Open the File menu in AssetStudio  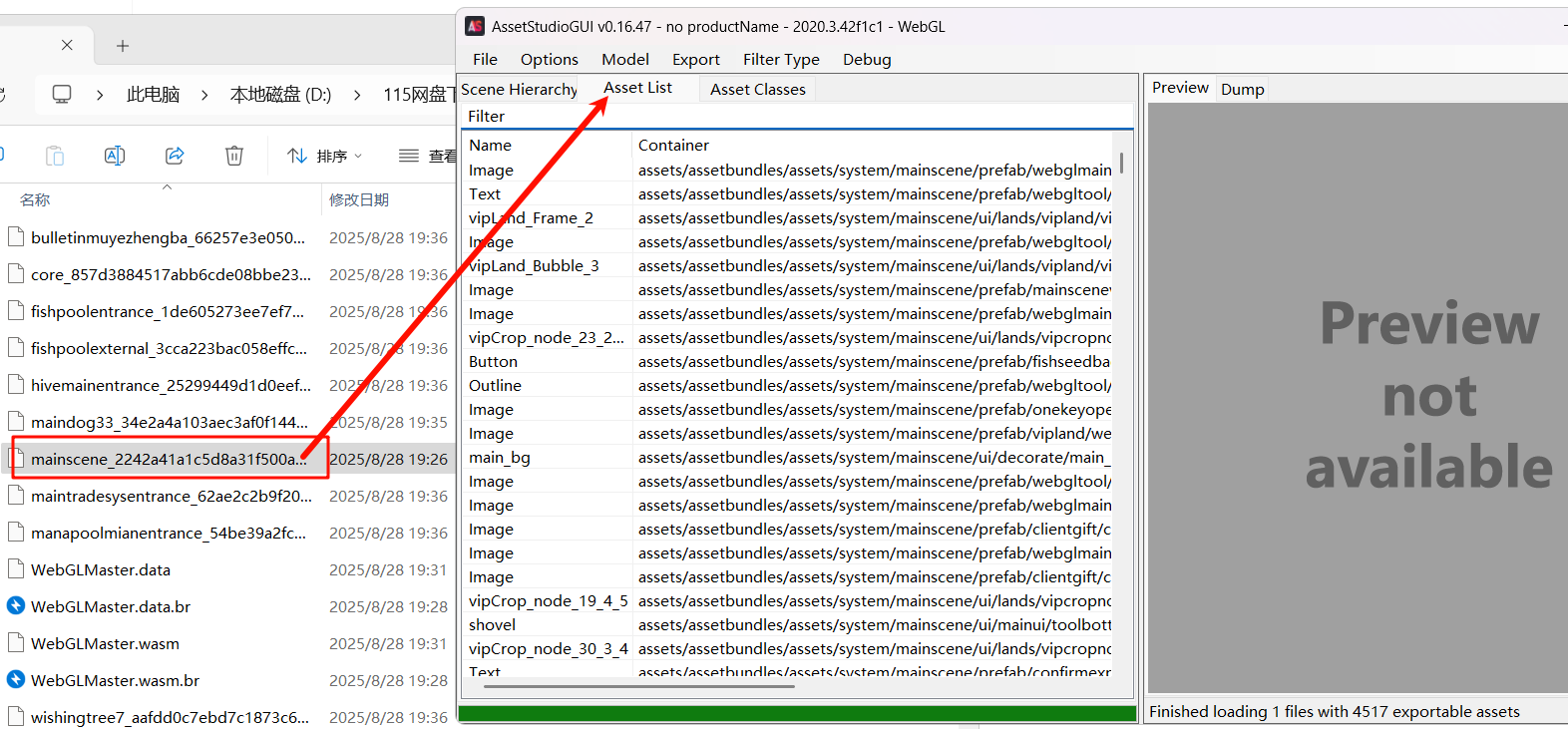coord(485,60)
